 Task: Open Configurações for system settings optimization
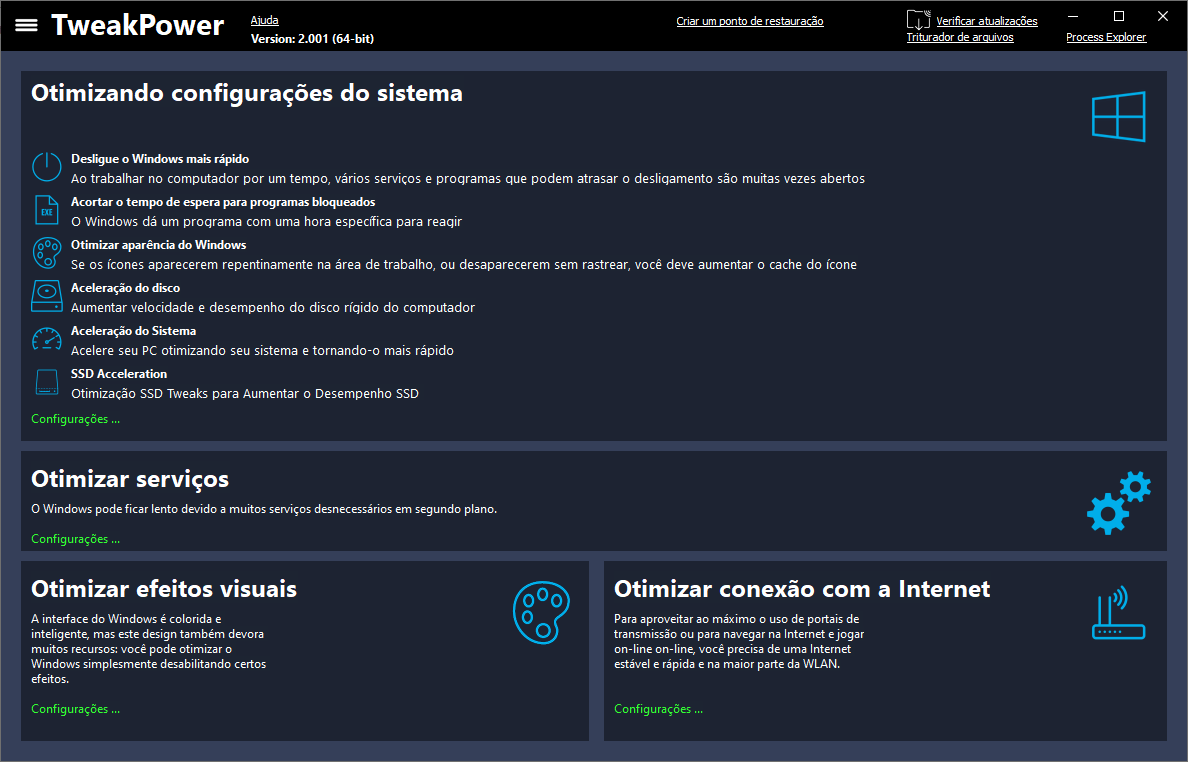75,419
